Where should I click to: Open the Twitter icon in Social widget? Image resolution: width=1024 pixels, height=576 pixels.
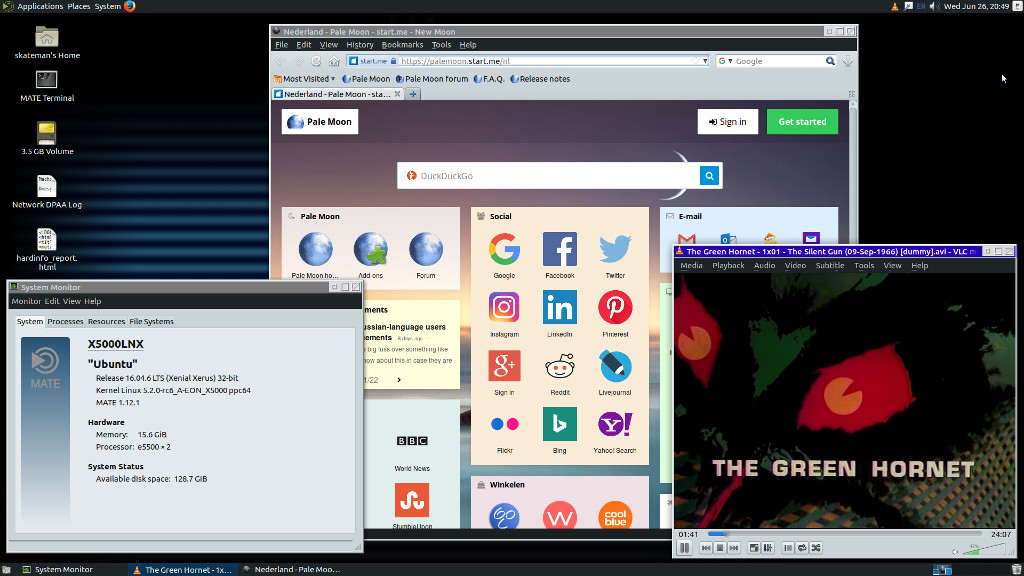(x=615, y=249)
